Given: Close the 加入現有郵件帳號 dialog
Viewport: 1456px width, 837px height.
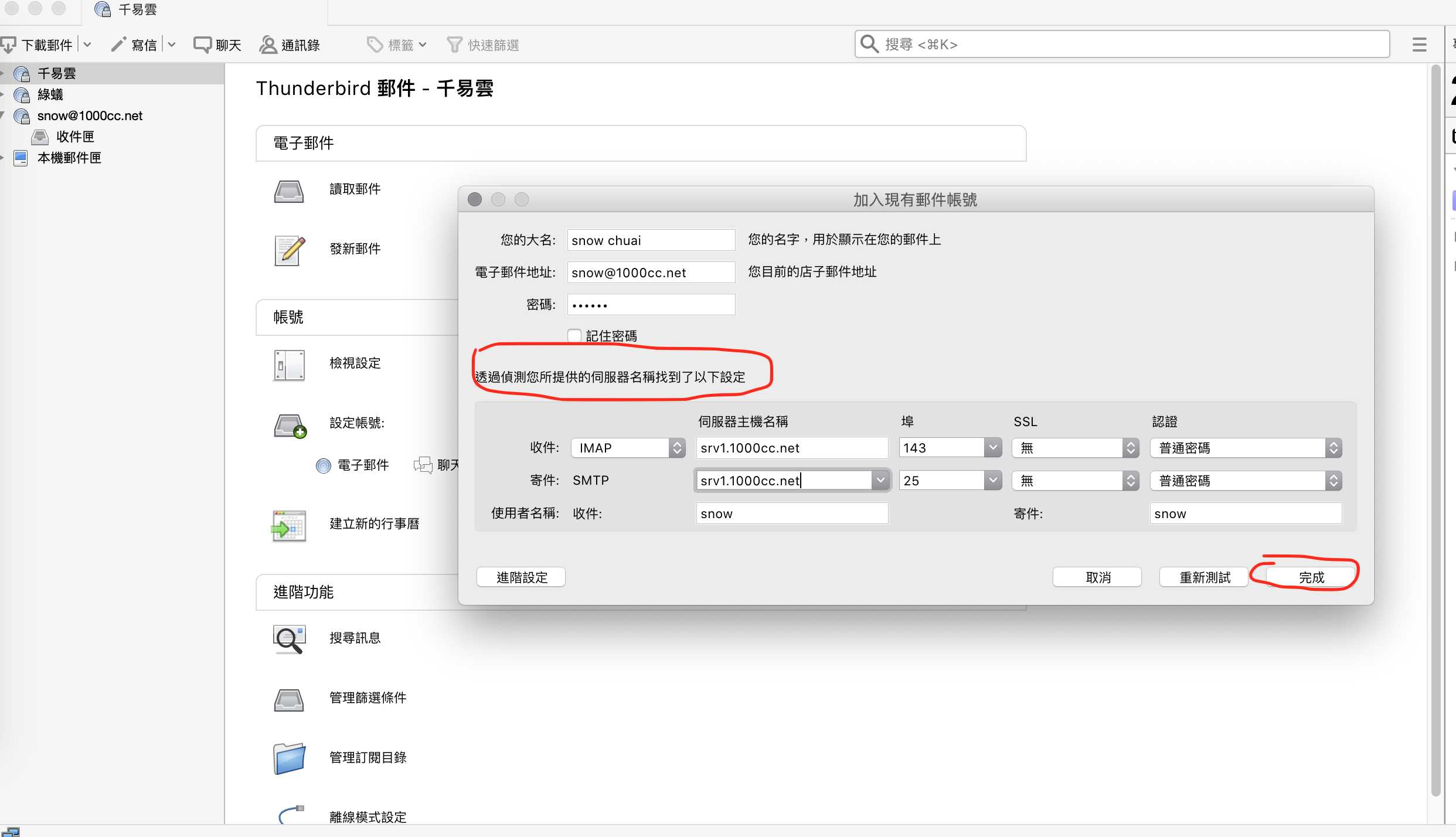Looking at the screenshot, I should click(x=475, y=199).
